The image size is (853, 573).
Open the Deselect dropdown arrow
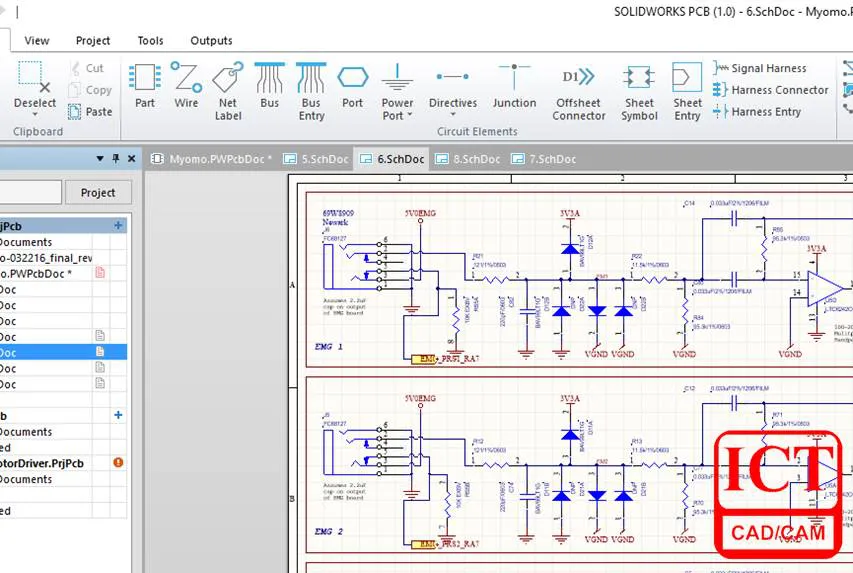tap(35, 114)
